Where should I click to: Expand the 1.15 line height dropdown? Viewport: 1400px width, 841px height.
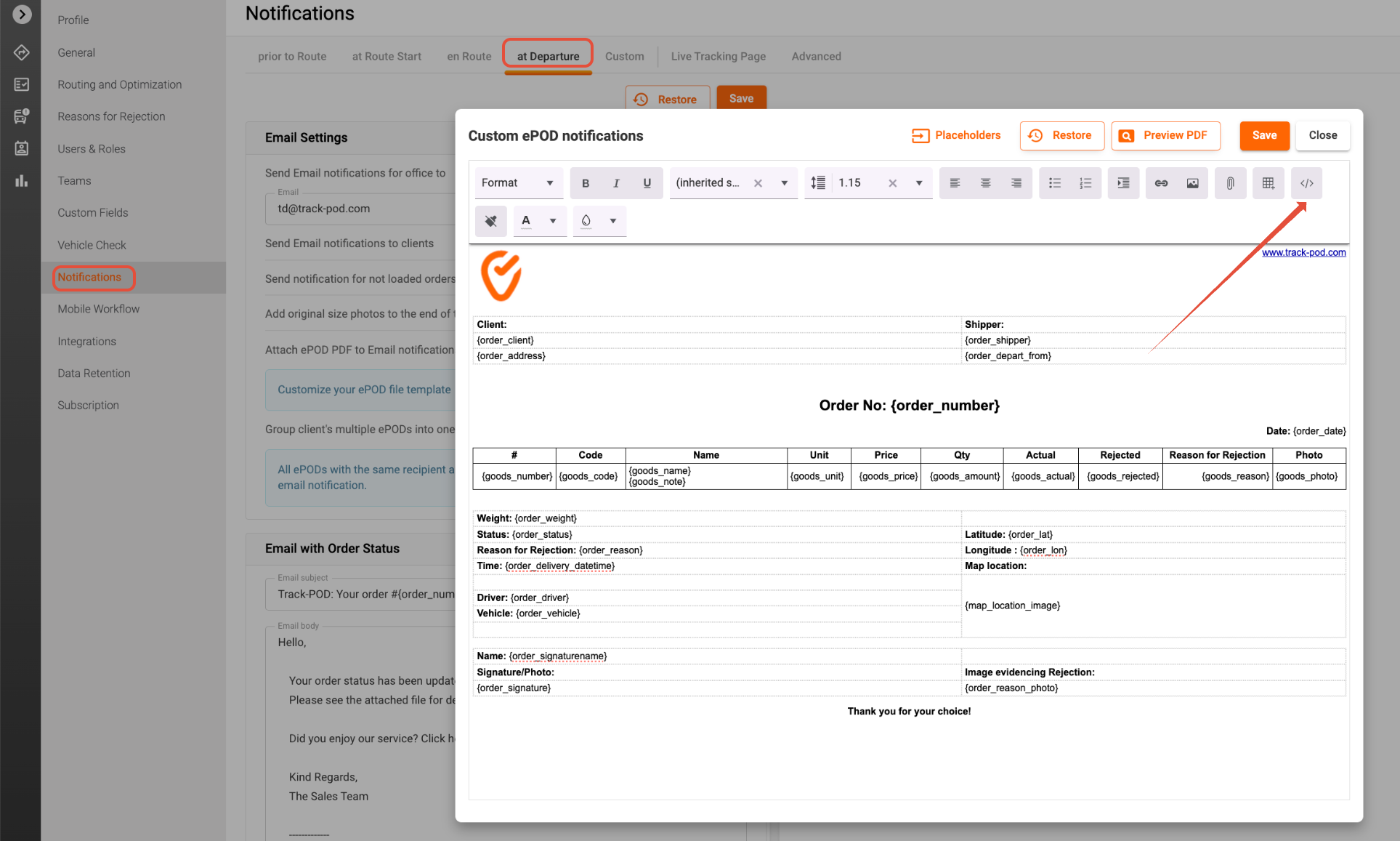[918, 183]
